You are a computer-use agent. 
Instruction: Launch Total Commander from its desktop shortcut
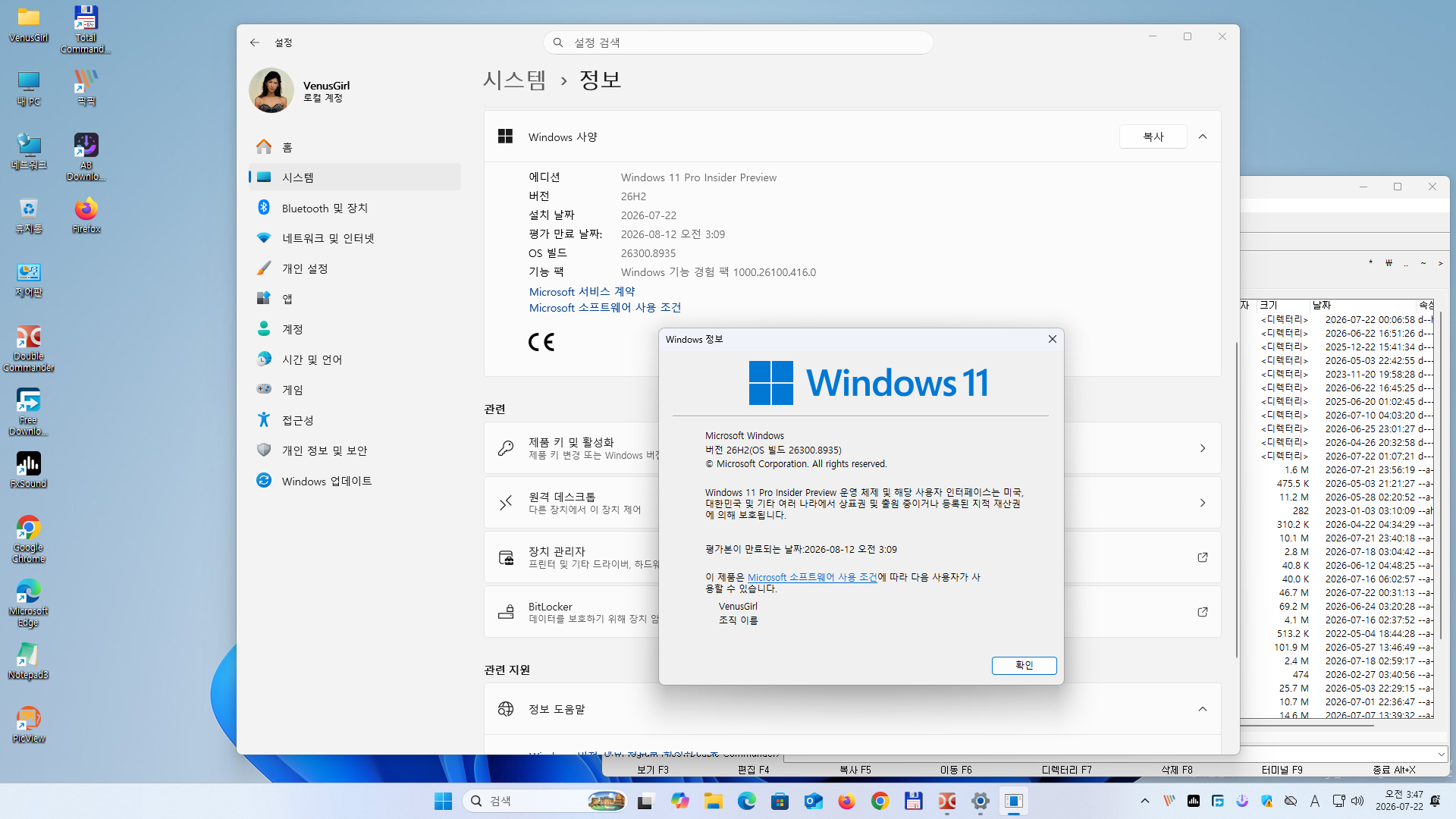click(x=86, y=30)
